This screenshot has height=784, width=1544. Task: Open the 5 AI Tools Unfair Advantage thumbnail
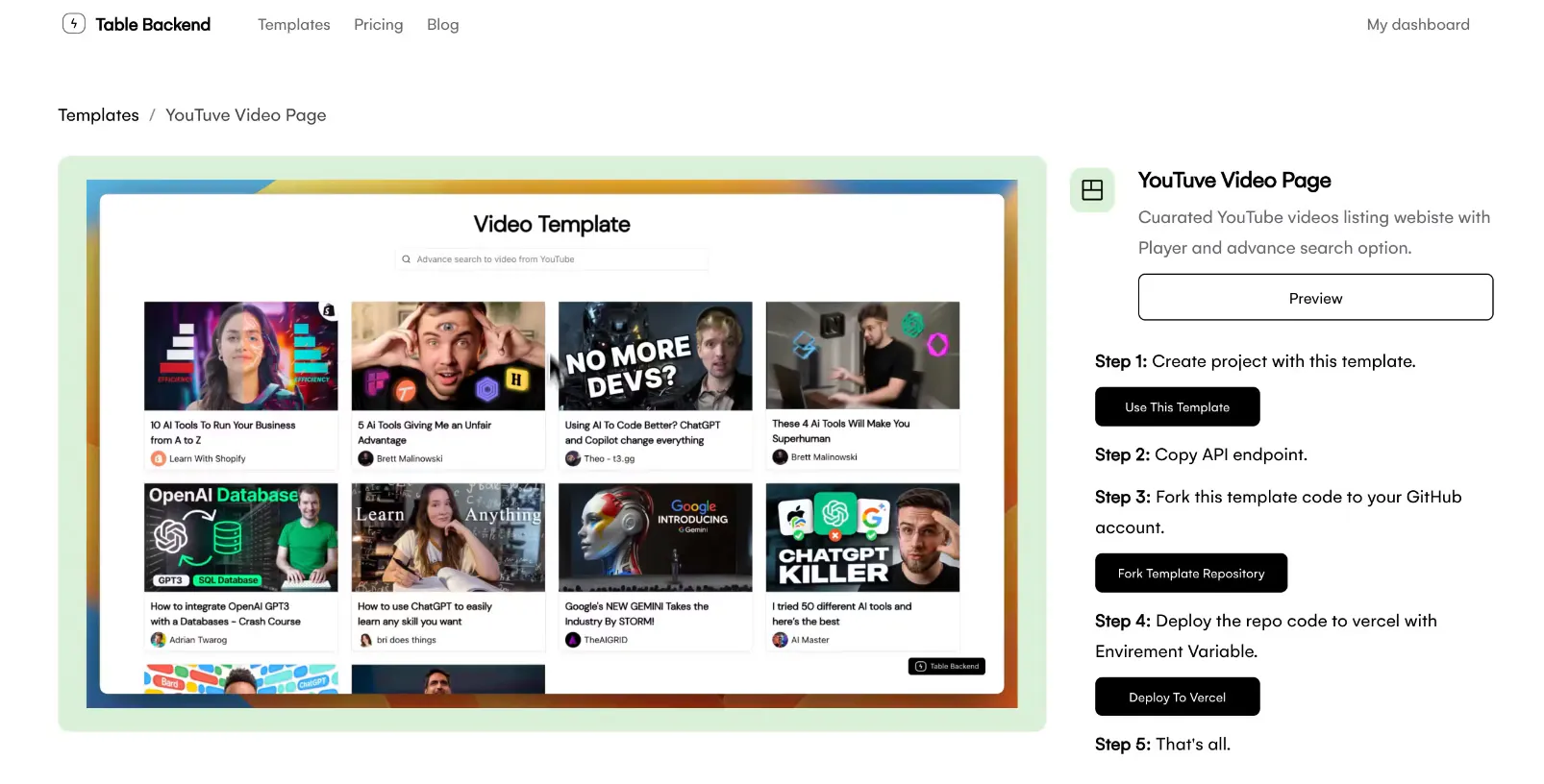(448, 355)
